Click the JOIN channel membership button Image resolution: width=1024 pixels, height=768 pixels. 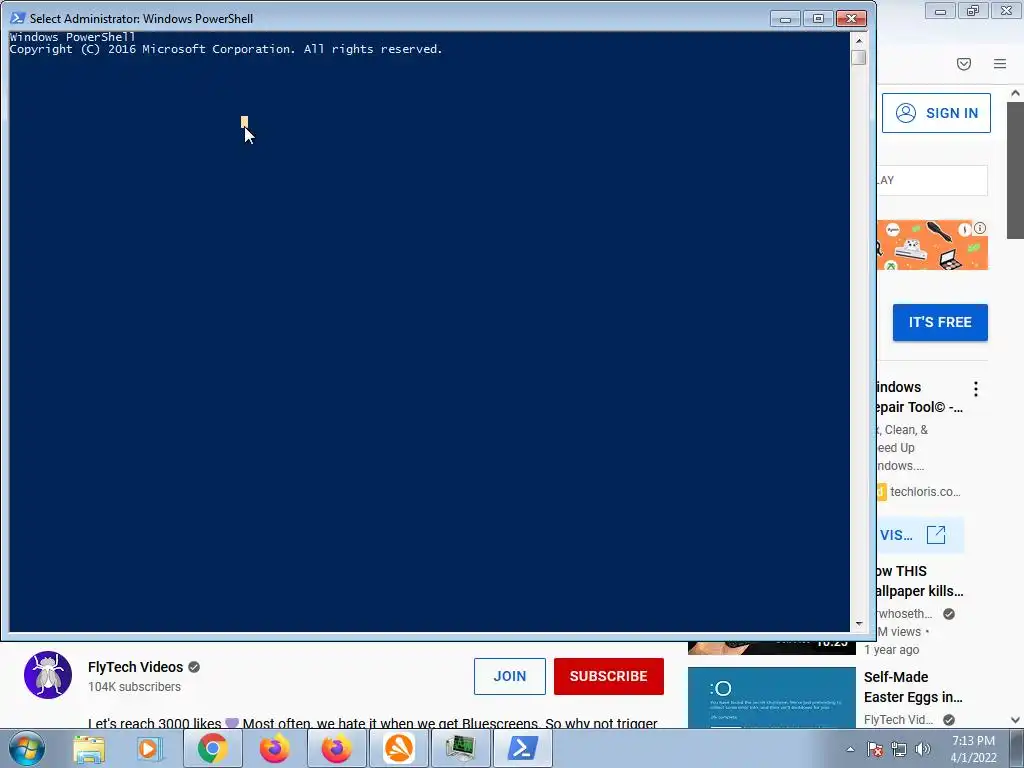click(509, 676)
